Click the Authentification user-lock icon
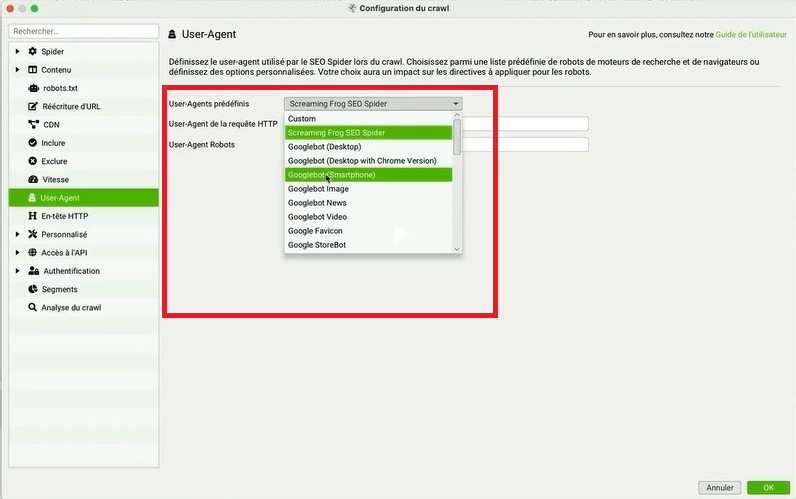 point(34,271)
